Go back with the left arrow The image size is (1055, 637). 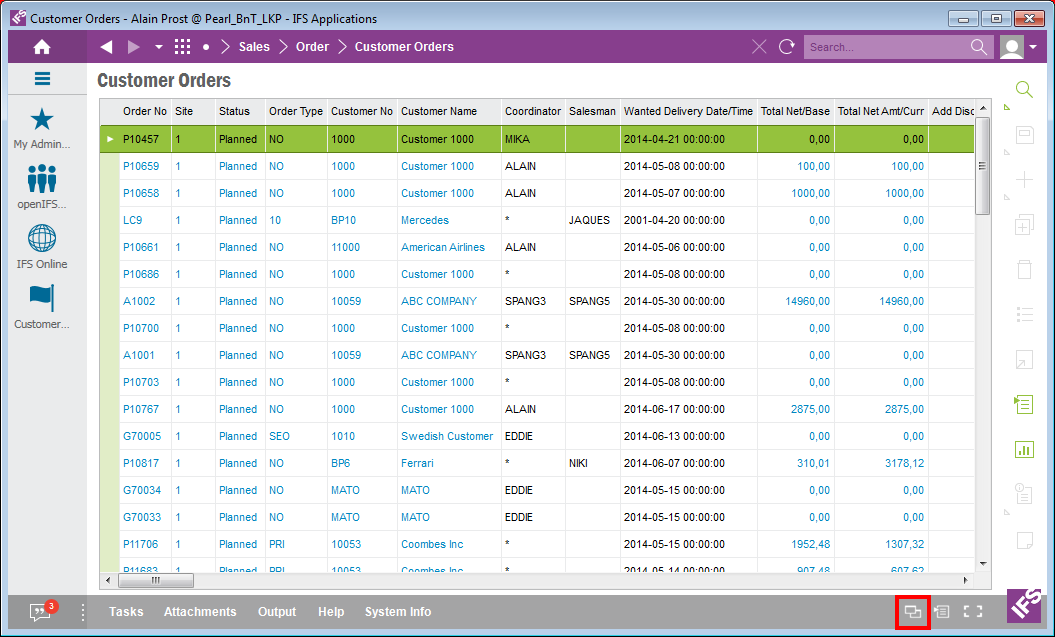click(x=107, y=47)
